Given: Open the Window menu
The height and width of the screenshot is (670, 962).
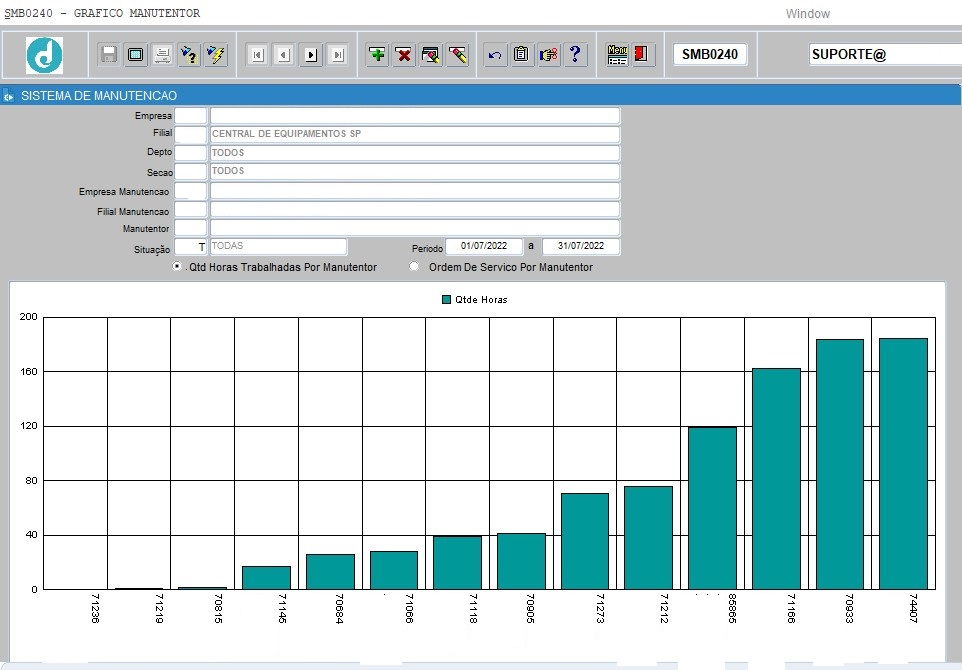Looking at the screenshot, I should (x=807, y=13).
